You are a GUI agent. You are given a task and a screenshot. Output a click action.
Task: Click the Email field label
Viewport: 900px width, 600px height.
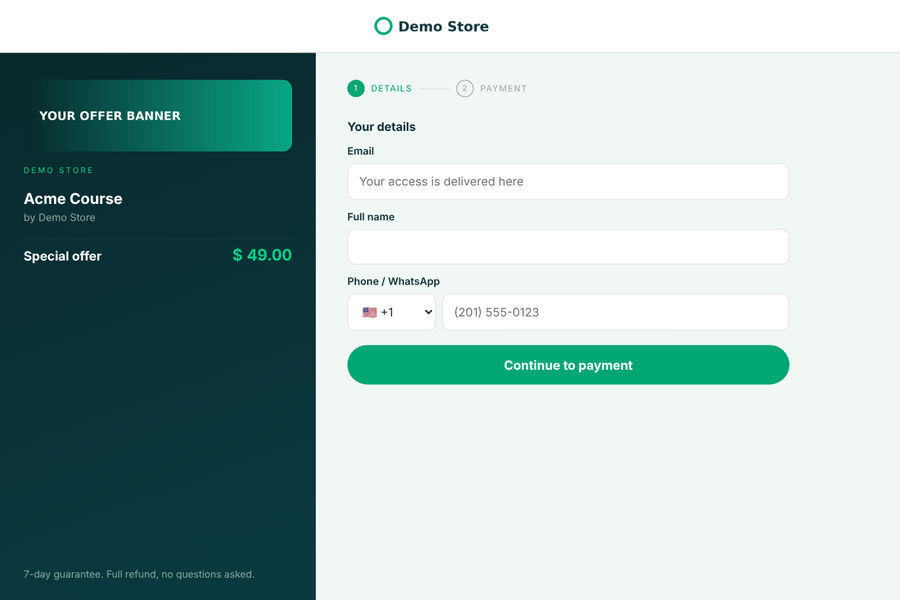pos(360,151)
